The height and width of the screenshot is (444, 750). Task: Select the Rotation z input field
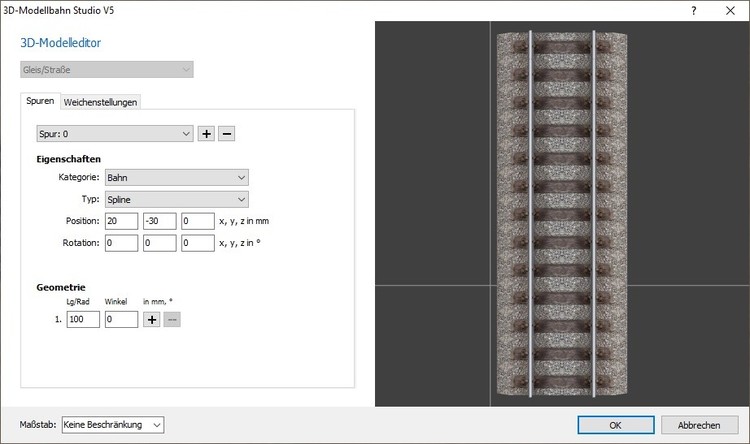click(x=198, y=243)
